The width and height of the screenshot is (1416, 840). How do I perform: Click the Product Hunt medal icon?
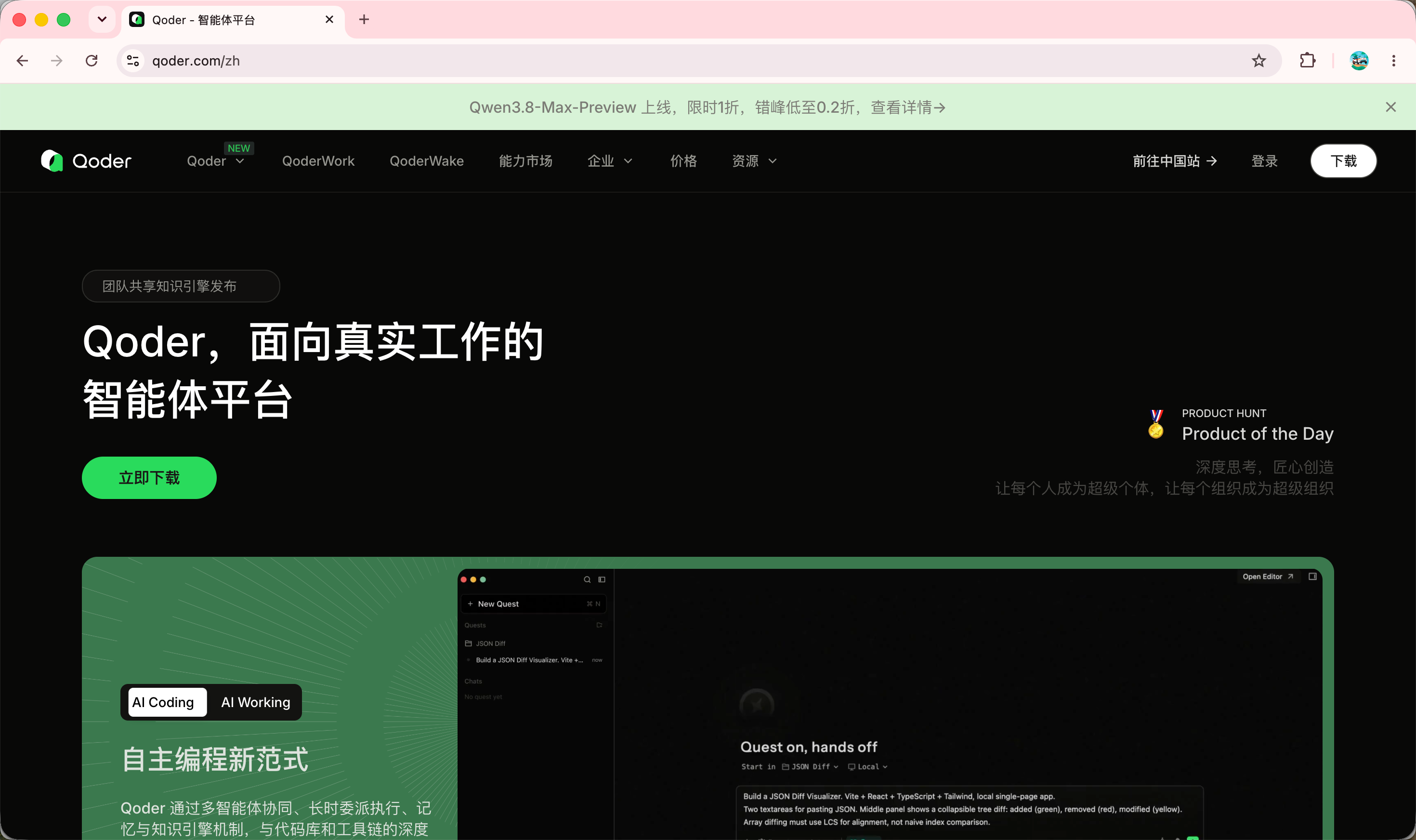[1156, 423]
